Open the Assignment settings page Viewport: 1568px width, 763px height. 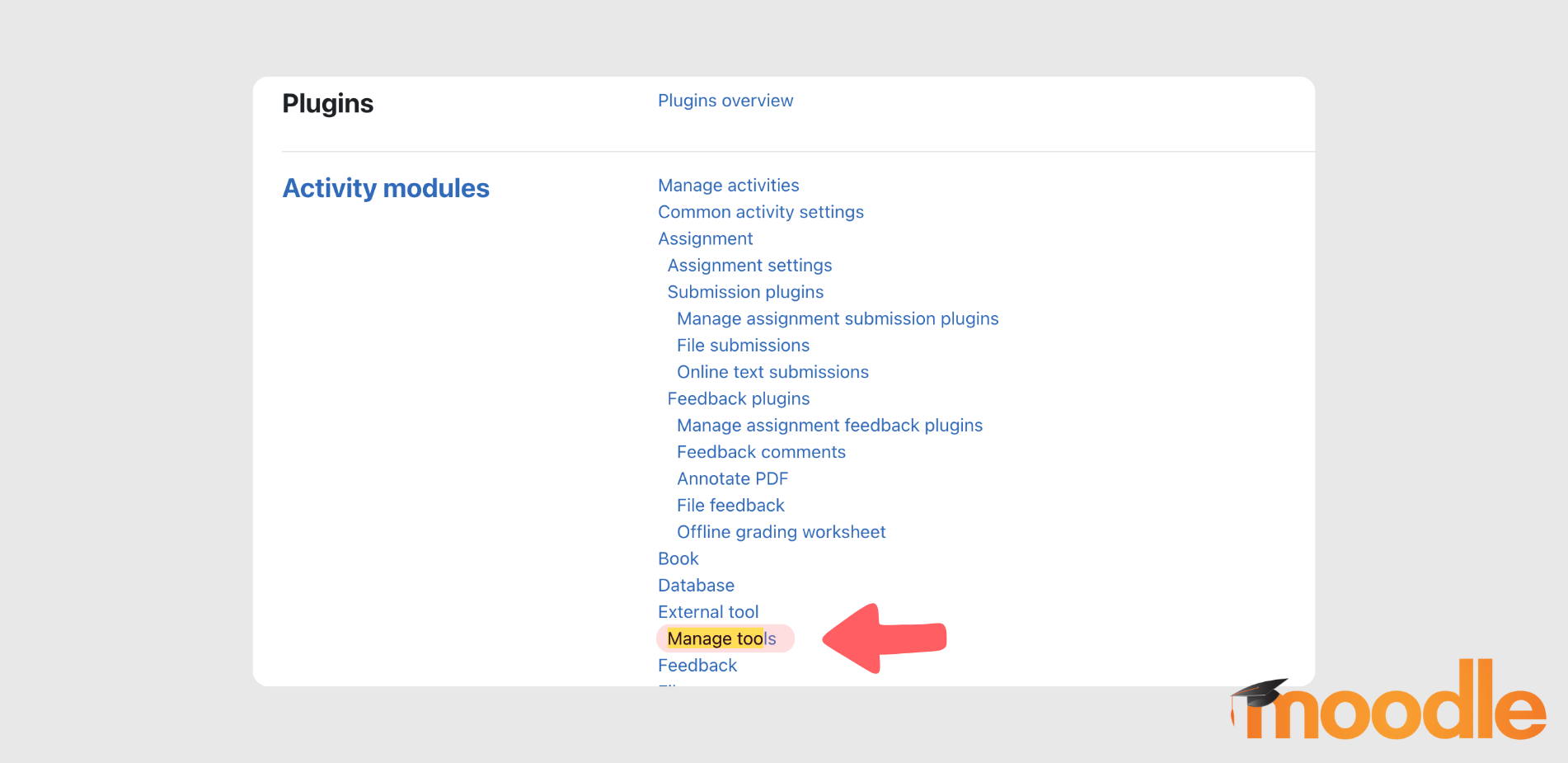click(749, 265)
